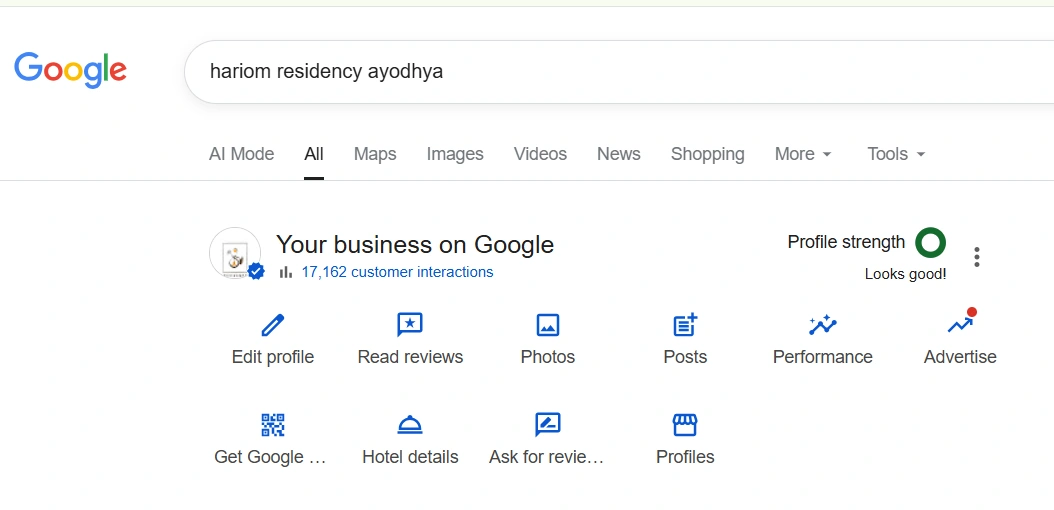Click the Posts icon

click(x=685, y=325)
